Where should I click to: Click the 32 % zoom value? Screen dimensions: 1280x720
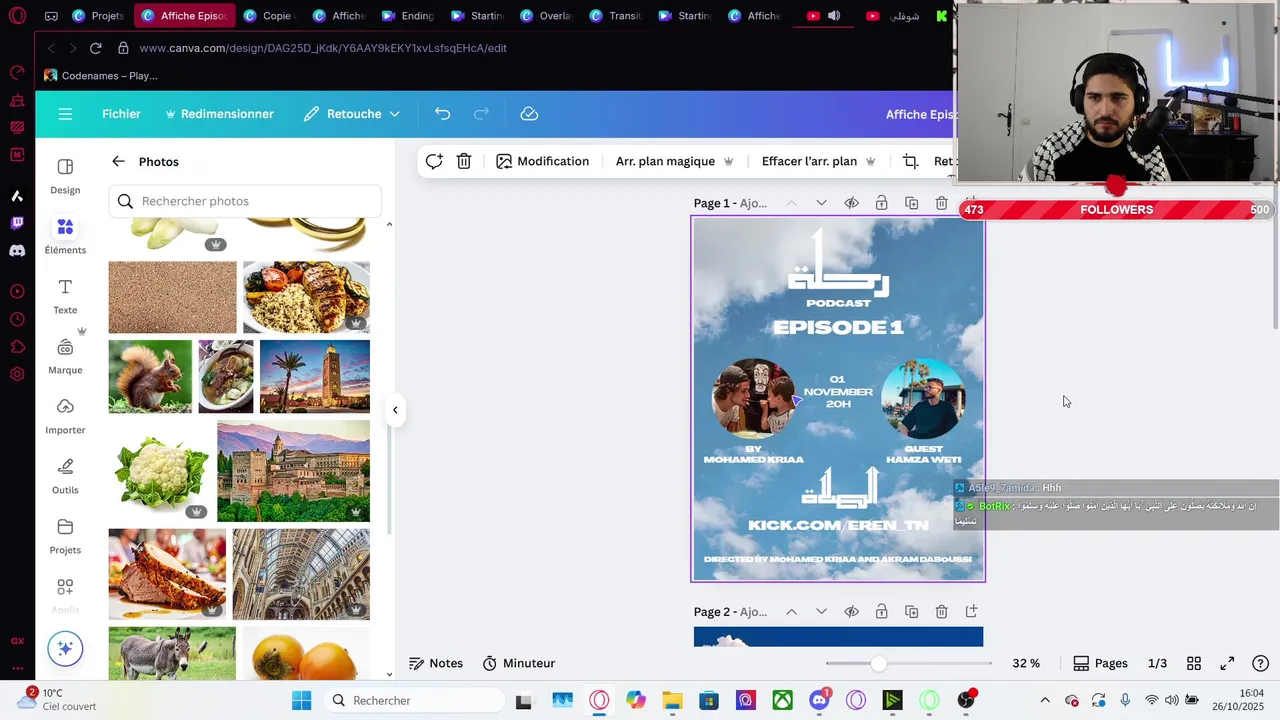tap(1026, 663)
